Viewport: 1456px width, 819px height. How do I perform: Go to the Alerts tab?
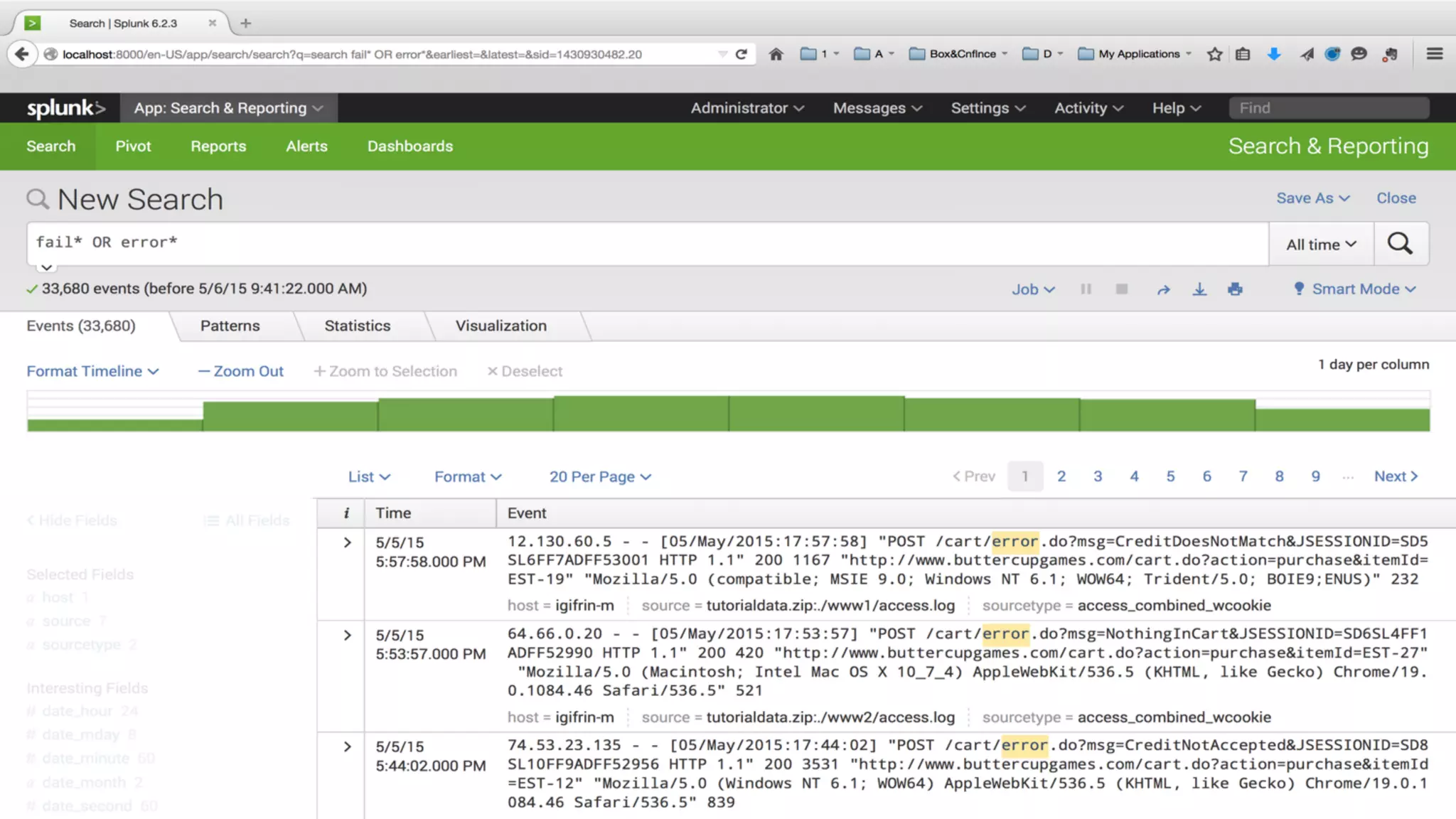tap(306, 146)
